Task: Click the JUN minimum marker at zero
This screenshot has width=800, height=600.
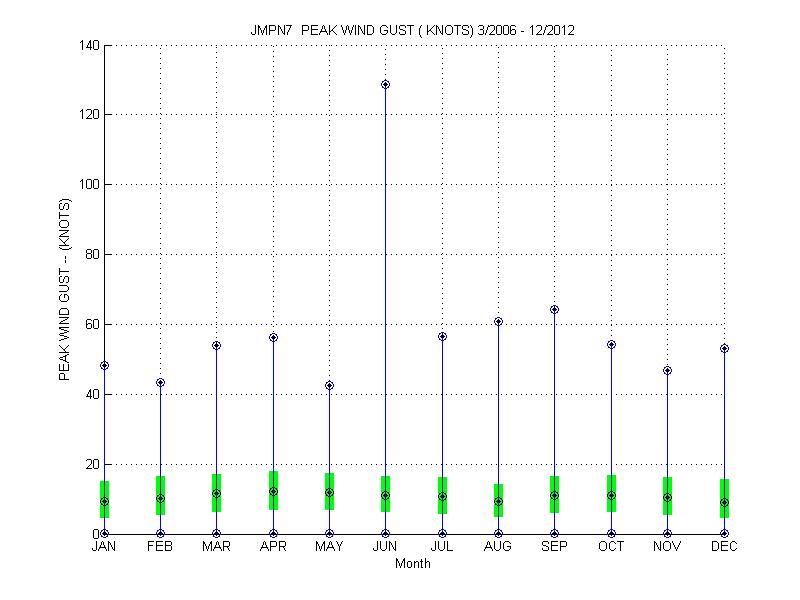Action: pyautogui.click(x=385, y=534)
